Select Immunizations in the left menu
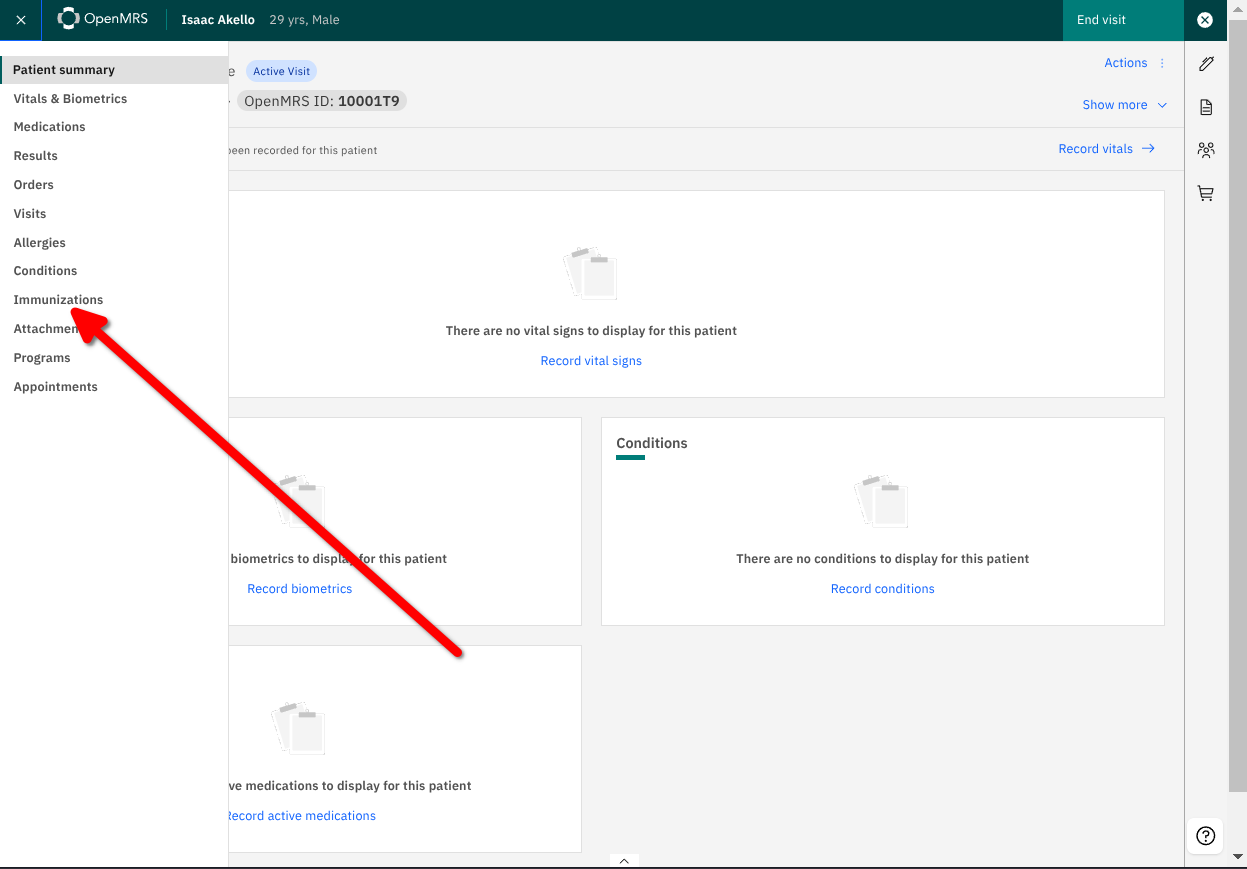Image resolution: width=1247 pixels, height=869 pixels. click(x=58, y=300)
